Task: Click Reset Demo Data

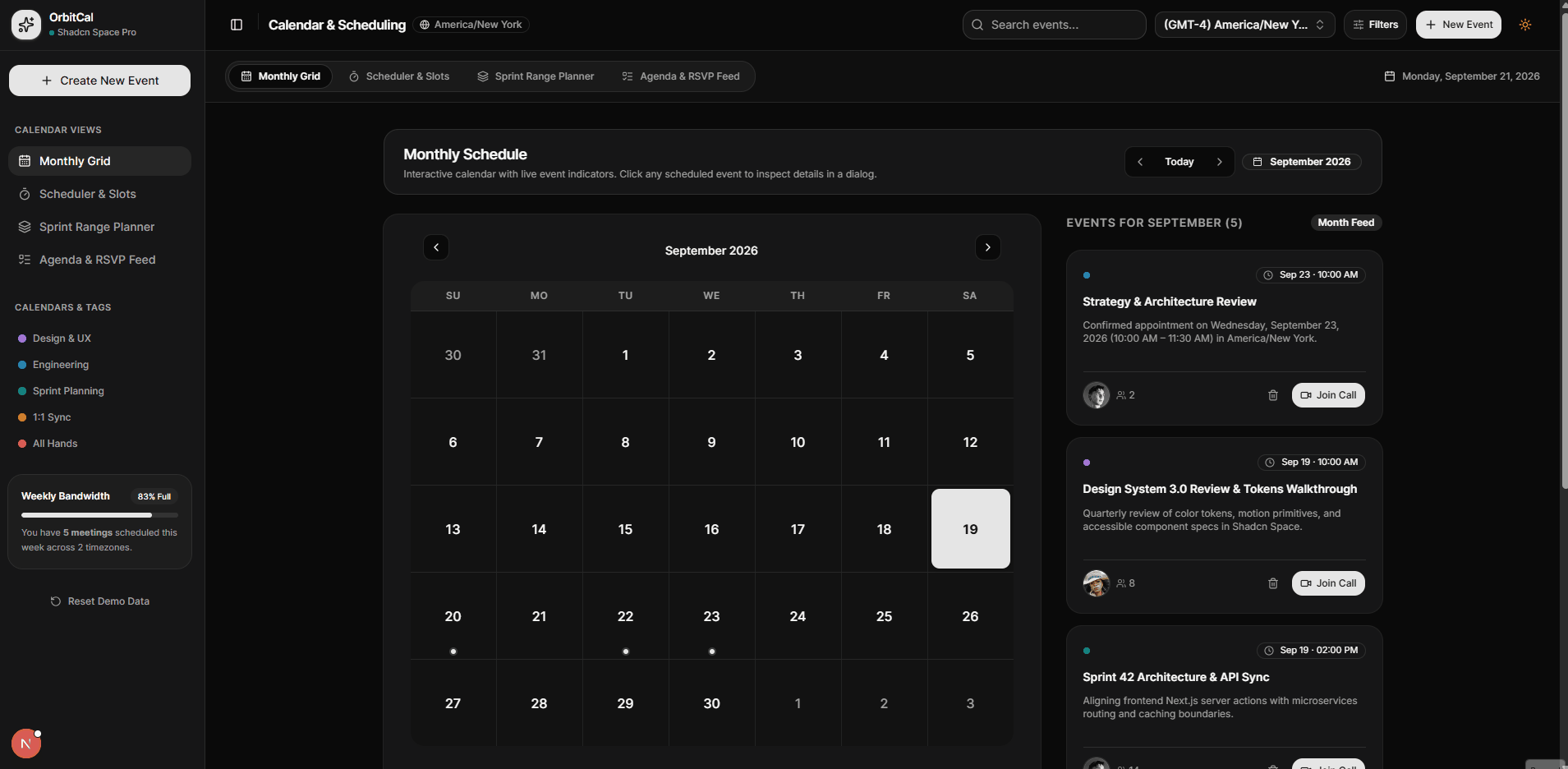Action: coord(99,601)
